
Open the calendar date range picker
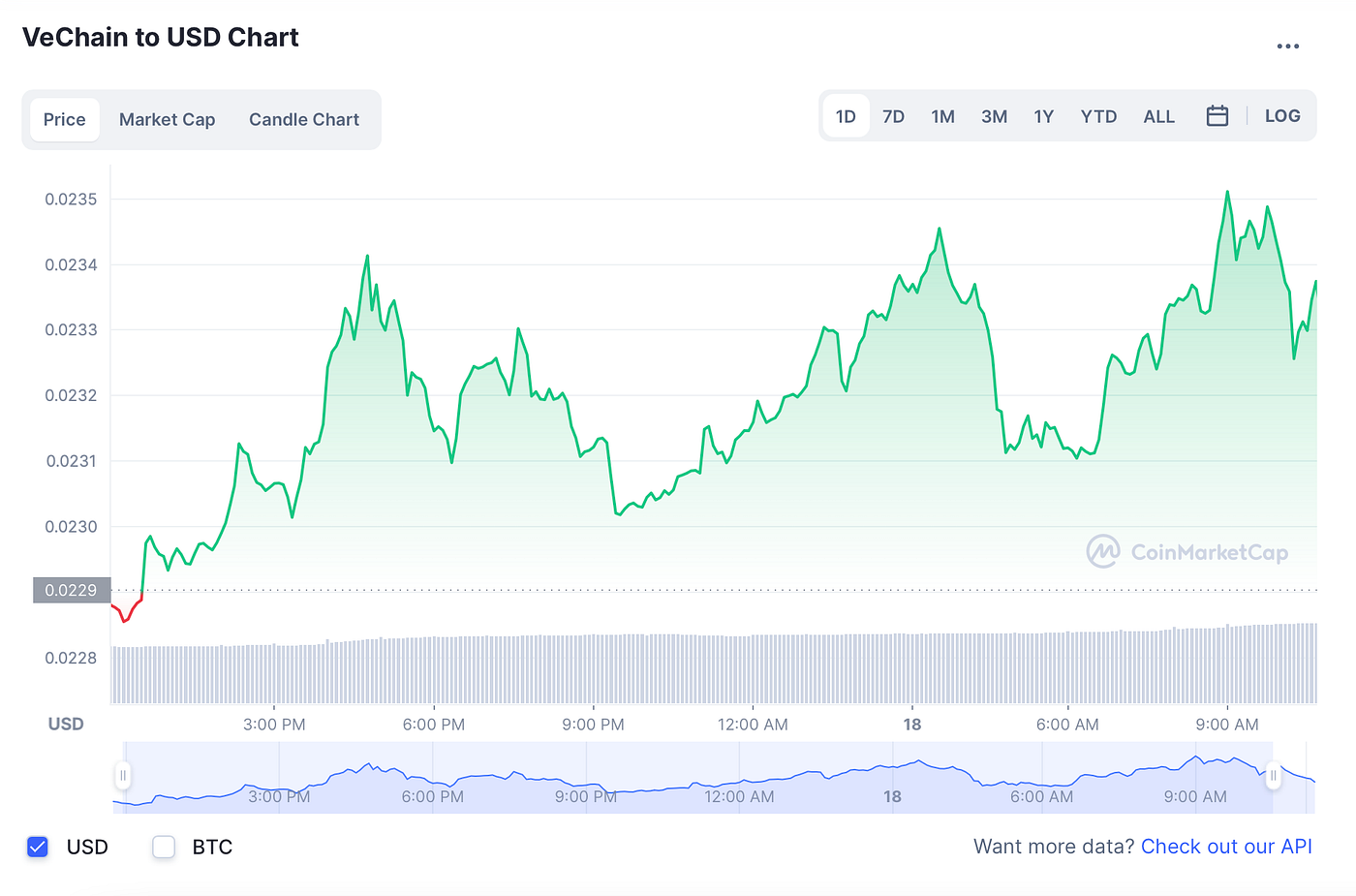pos(1217,116)
